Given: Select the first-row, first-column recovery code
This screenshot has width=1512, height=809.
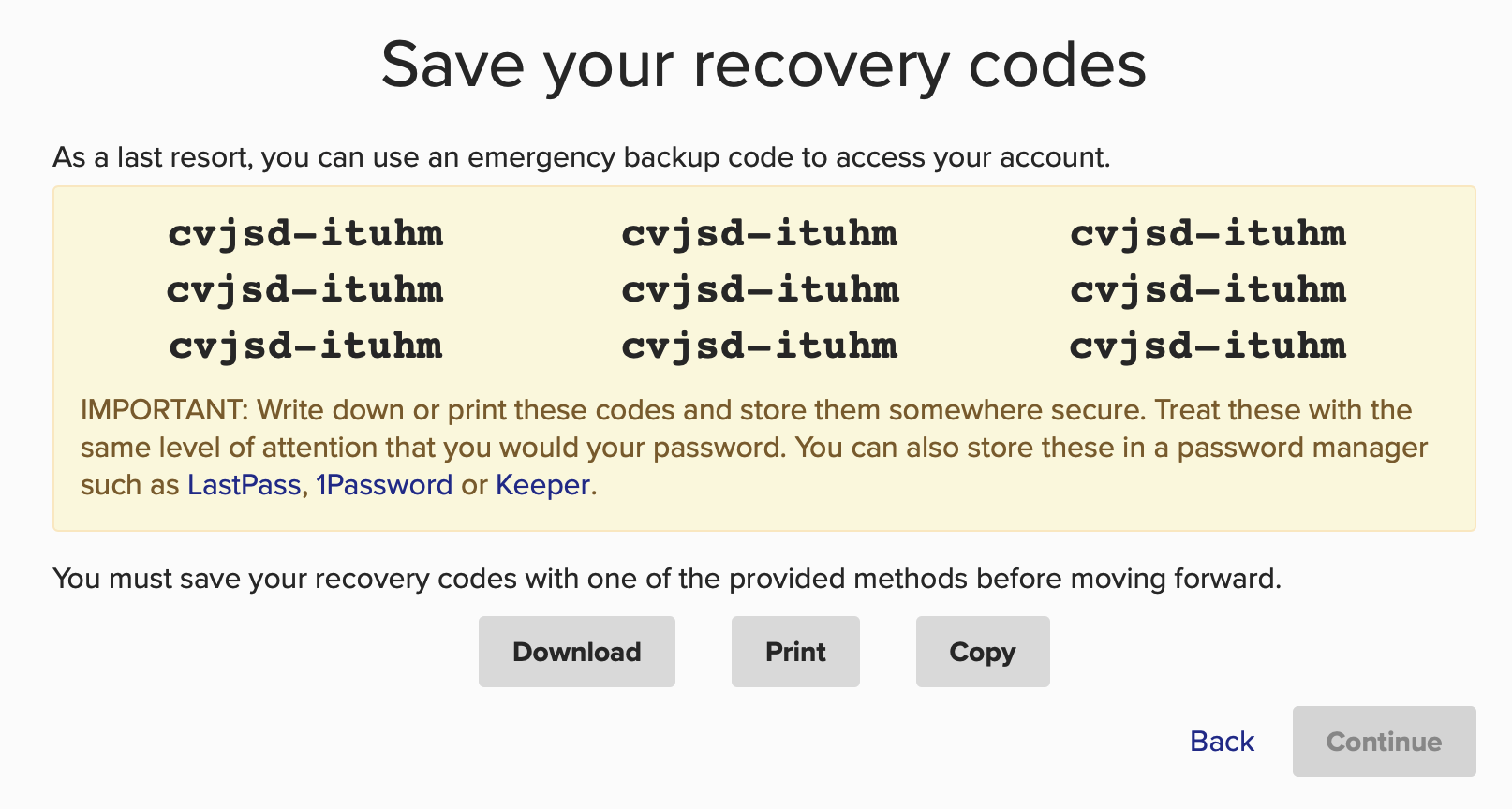Looking at the screenshot, I should pos(305,233).
